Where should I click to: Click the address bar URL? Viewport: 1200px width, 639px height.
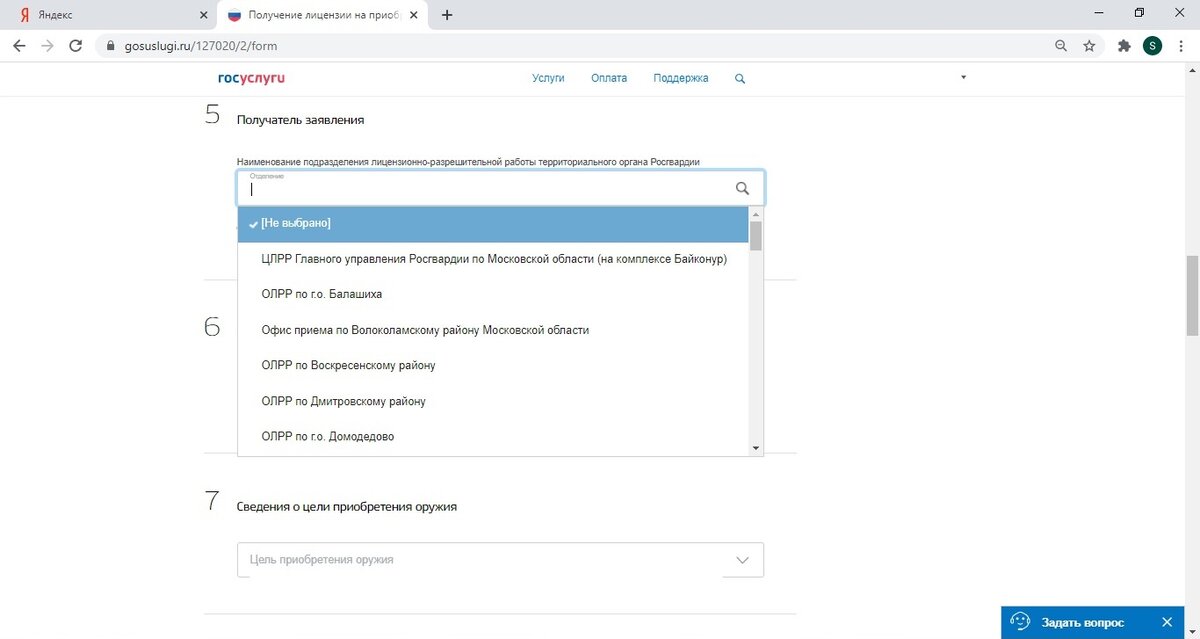(199, 46)
